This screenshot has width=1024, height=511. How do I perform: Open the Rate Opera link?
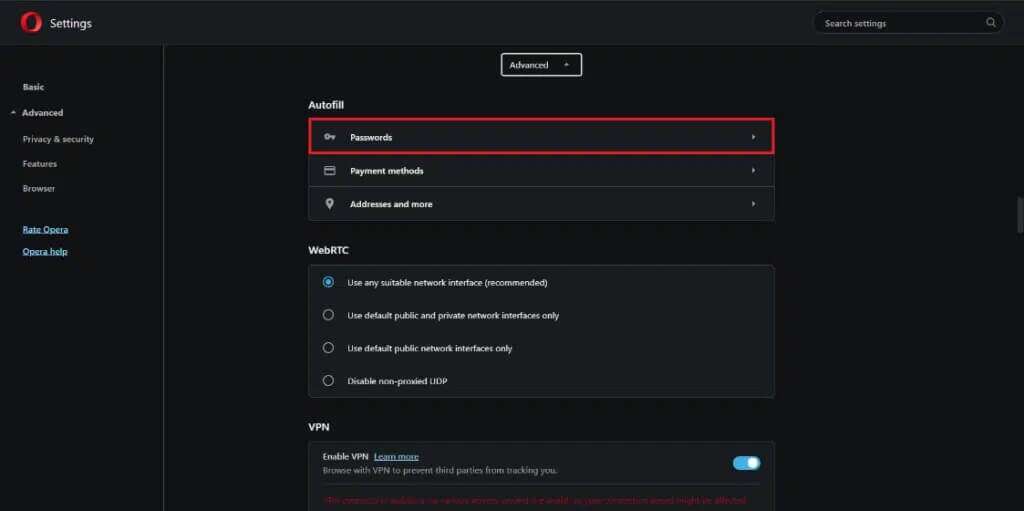[45, 229]
